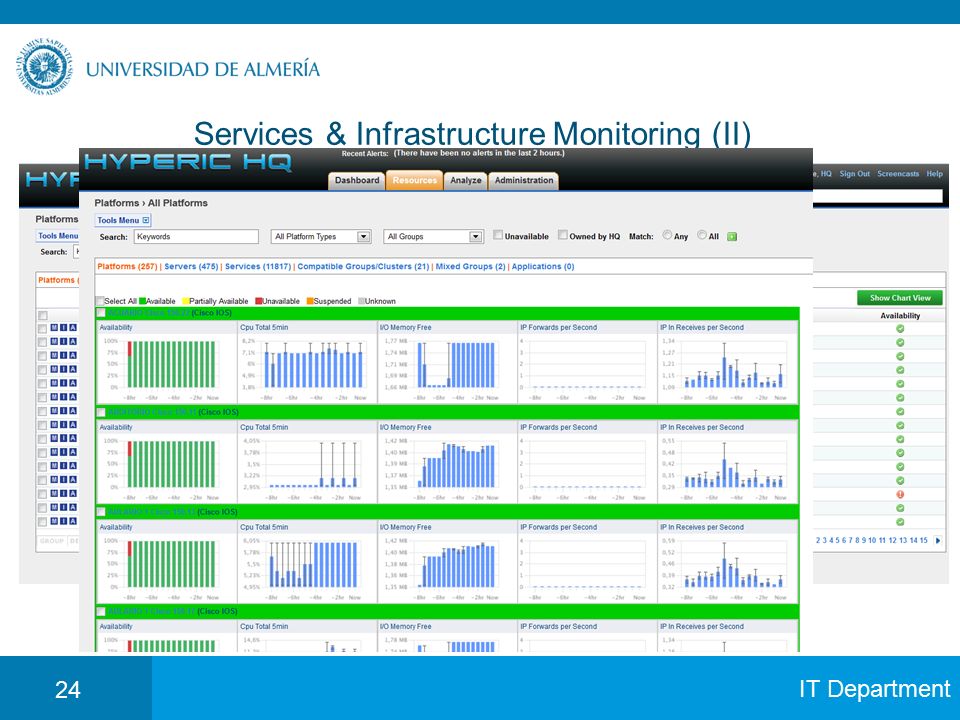Click the grey Unknown legend swatch
The image size is (960, 720).
(361, 301)
